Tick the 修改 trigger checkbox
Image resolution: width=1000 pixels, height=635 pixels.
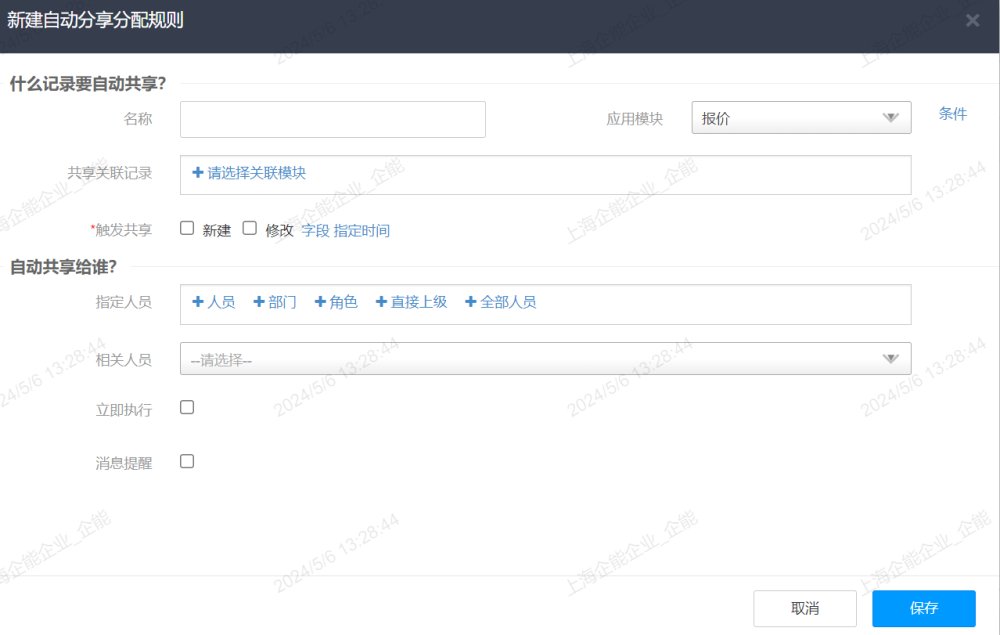[249, 228]
